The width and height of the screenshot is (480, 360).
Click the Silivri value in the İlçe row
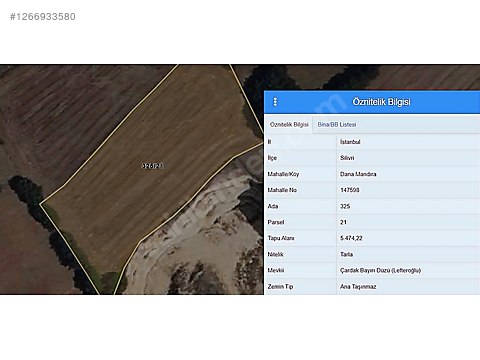pyautogui.click(x=347, y=158)
